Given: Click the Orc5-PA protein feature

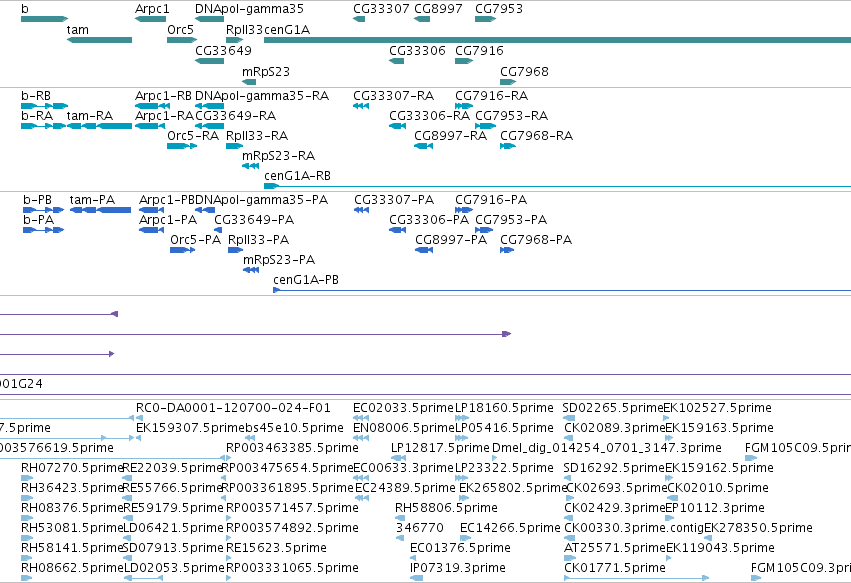Looking at the screenshot, I should [x=182, y=250].
